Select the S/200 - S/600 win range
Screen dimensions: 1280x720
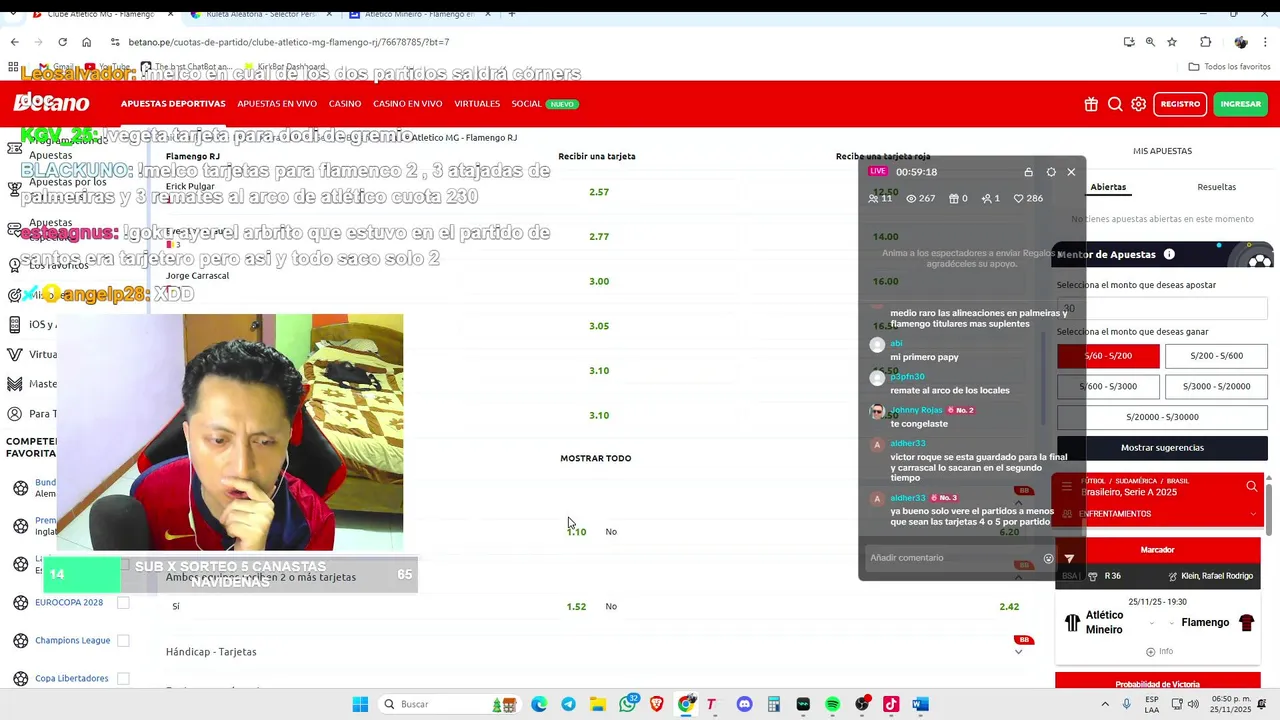pyautogui.click(x=1216, y=356)
